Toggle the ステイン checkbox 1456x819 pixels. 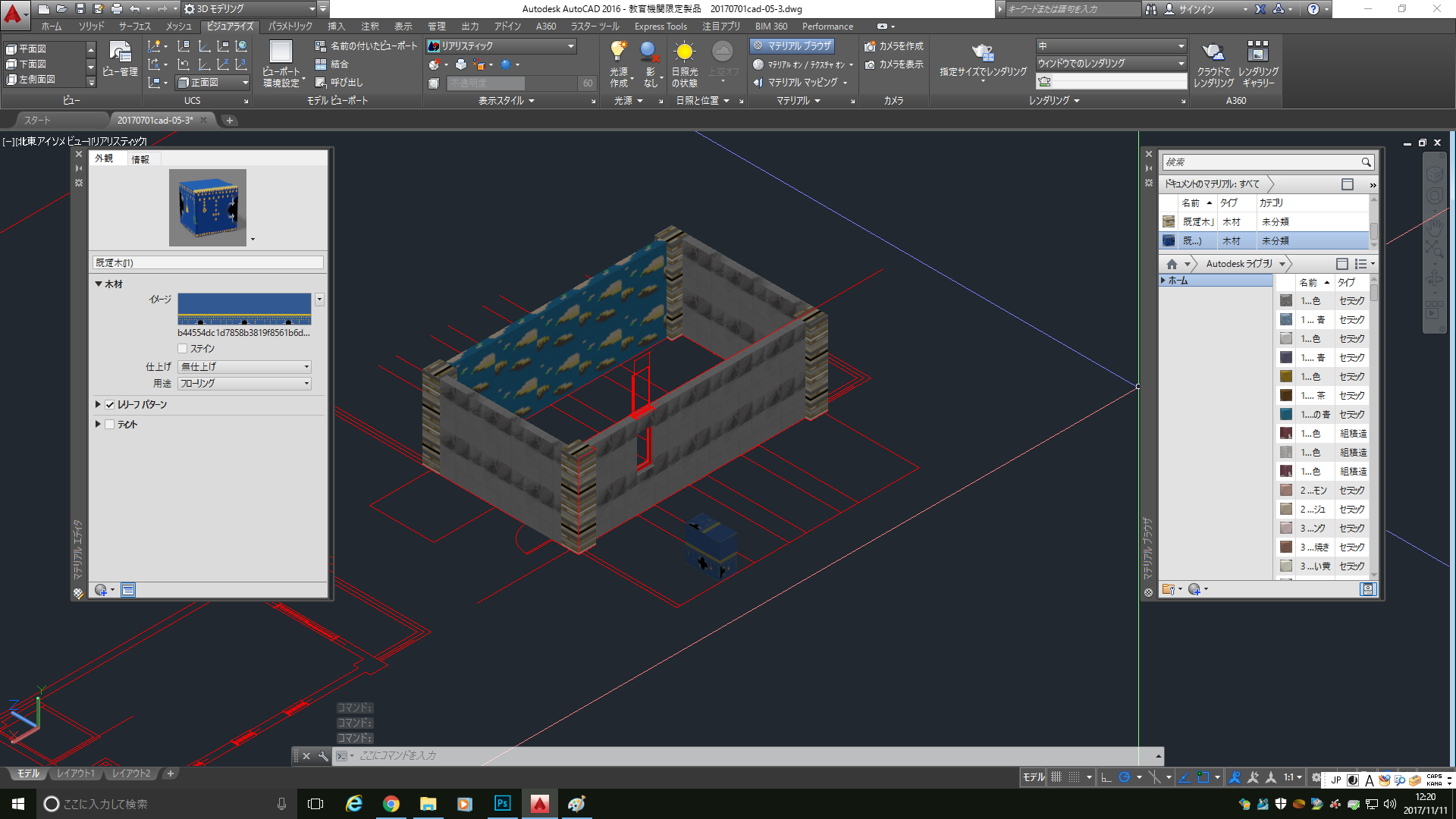(x=182, y=349)
